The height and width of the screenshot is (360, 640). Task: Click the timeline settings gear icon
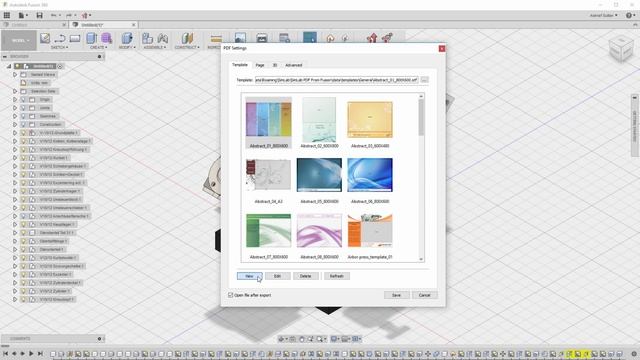coord(634,354)
